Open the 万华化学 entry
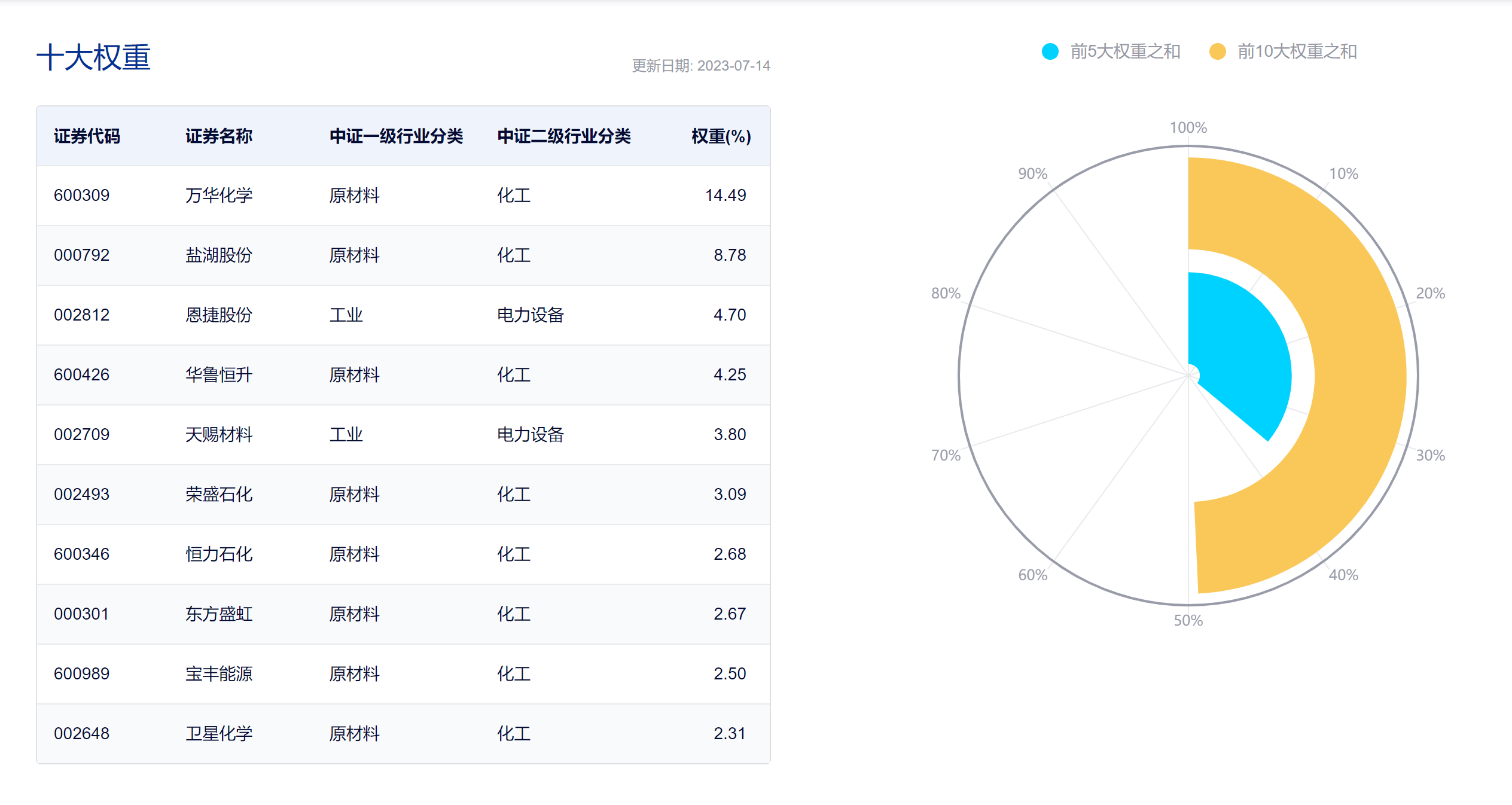 [x=219, y=196]
